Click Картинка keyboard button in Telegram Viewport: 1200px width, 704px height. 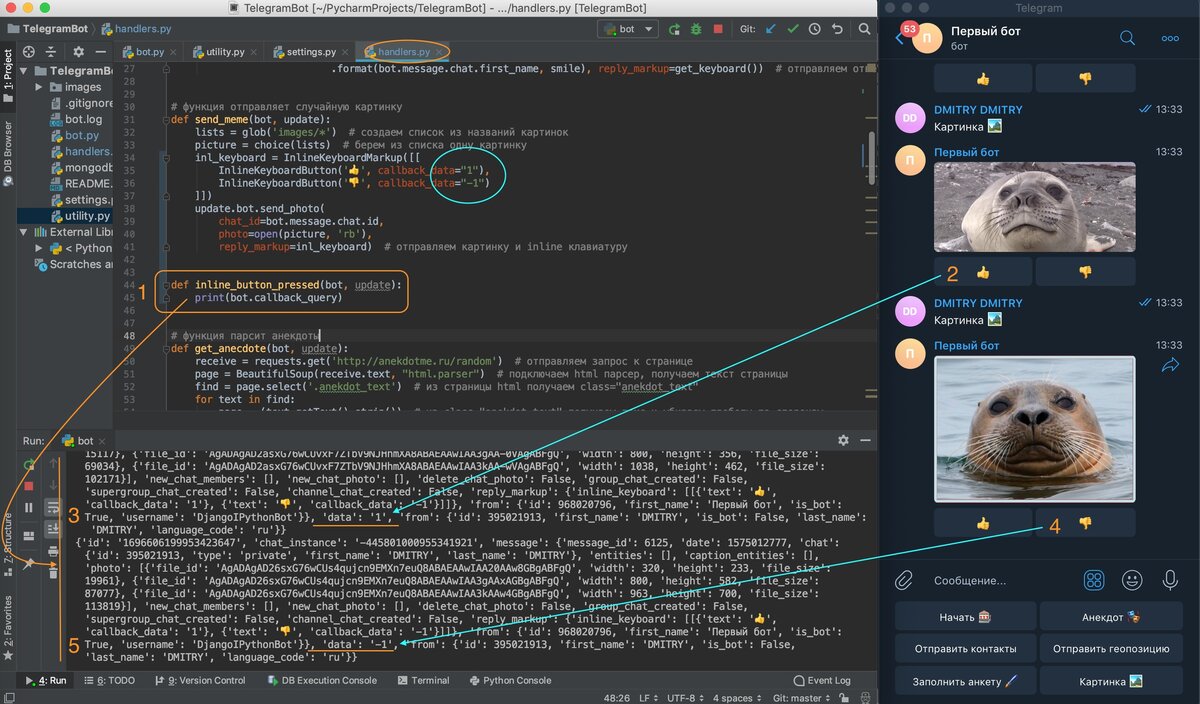coord(1111,680)
